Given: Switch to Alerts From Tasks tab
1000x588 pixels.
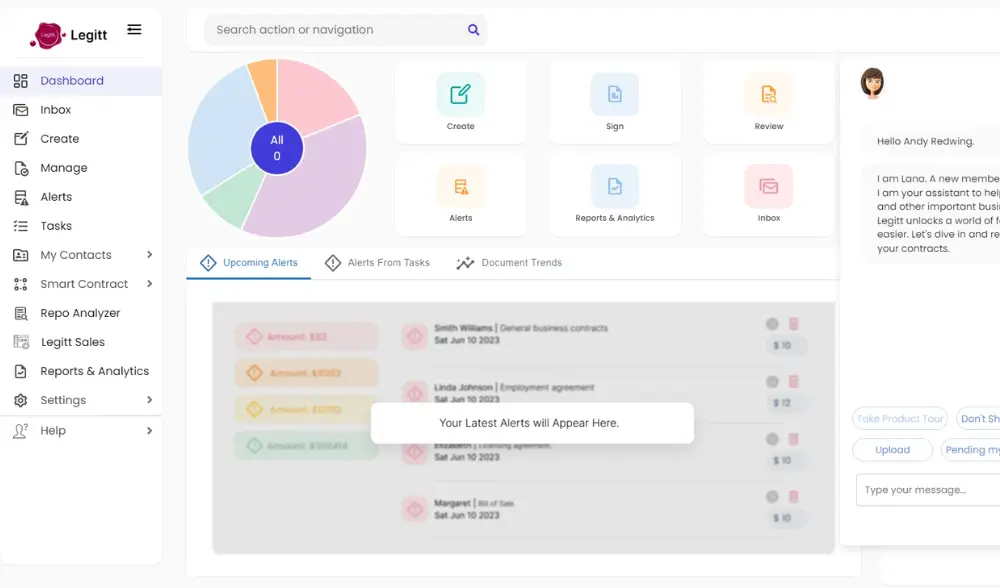Looking at the screenshot, I should [377, 263].
